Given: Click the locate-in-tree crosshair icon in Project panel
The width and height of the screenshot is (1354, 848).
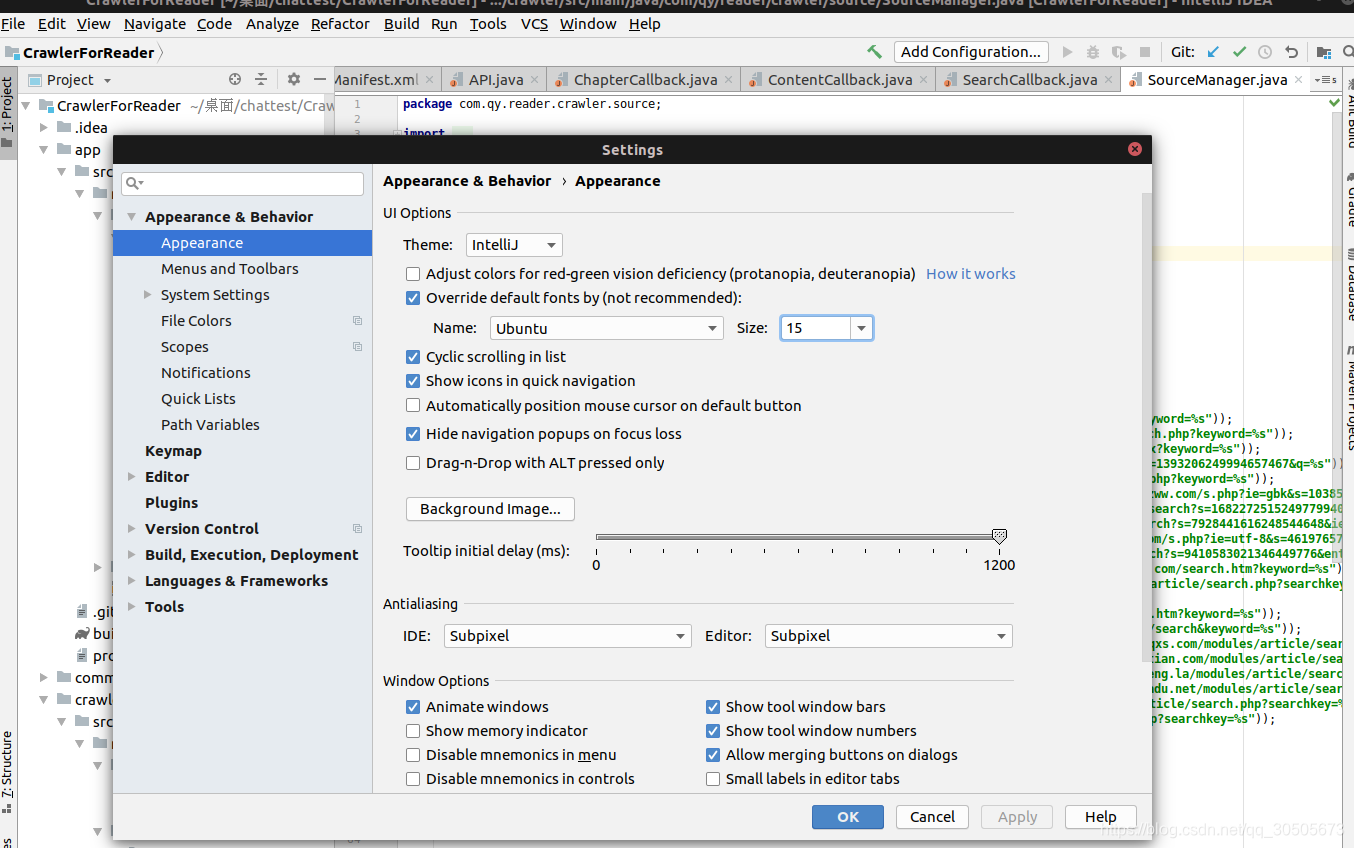Looking at the screenshot, I should click(x=235, y=79).
